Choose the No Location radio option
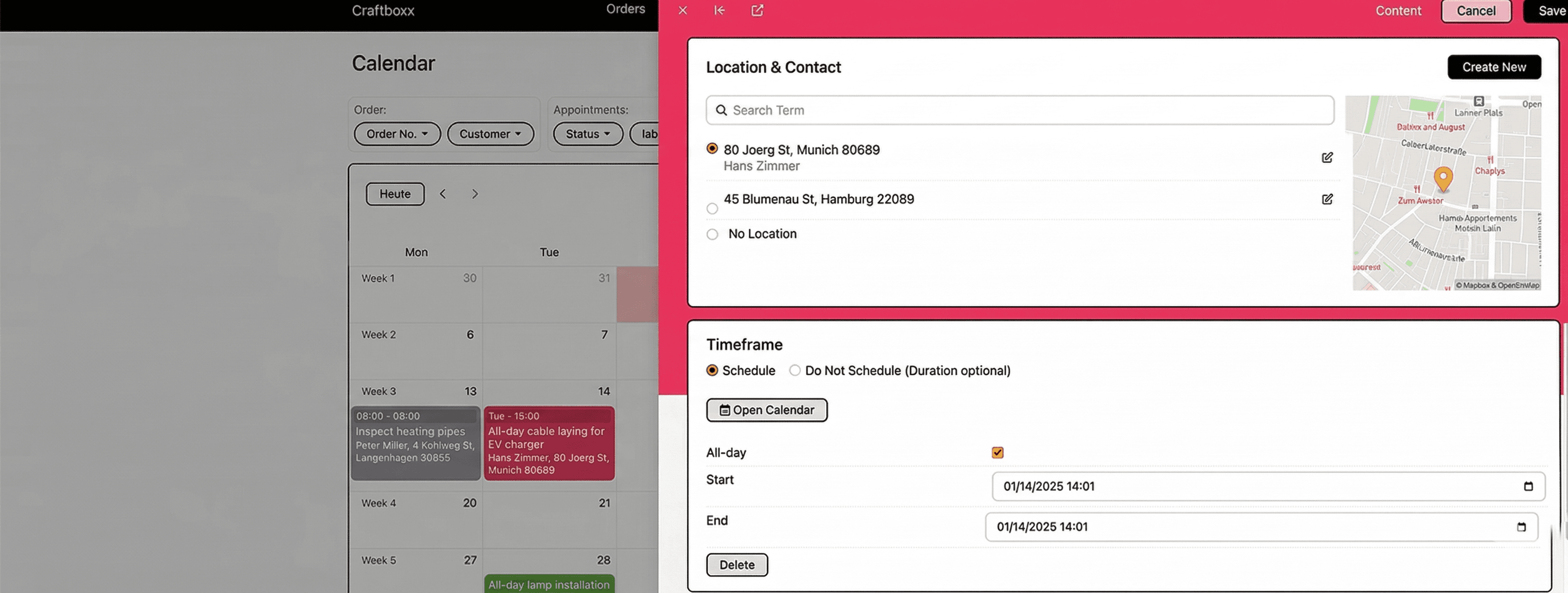Image resolution: width=1568 pixels, height=593 pixels. (712, 234)
